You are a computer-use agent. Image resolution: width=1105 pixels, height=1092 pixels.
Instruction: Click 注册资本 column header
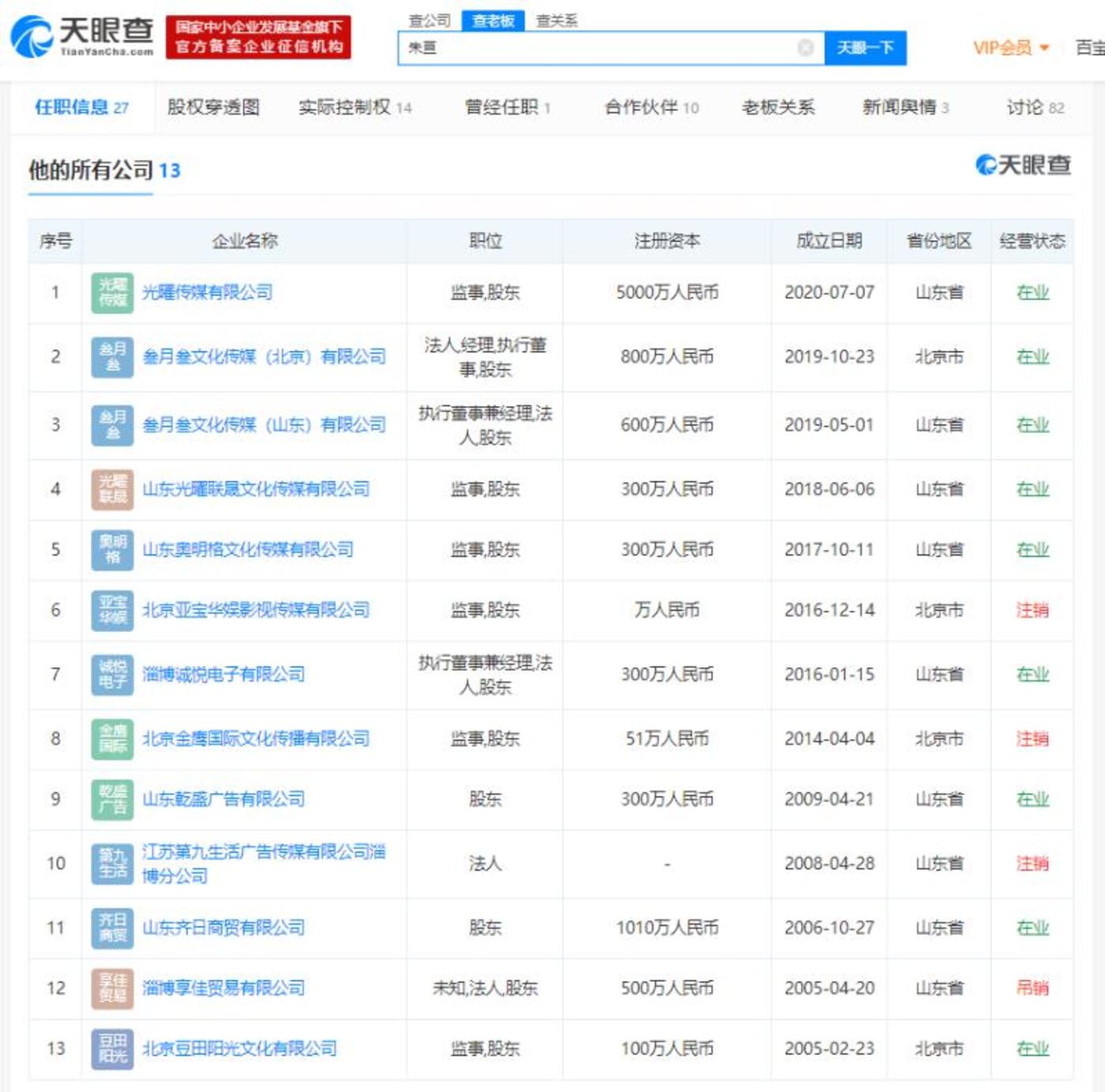(x=667, y=241)
